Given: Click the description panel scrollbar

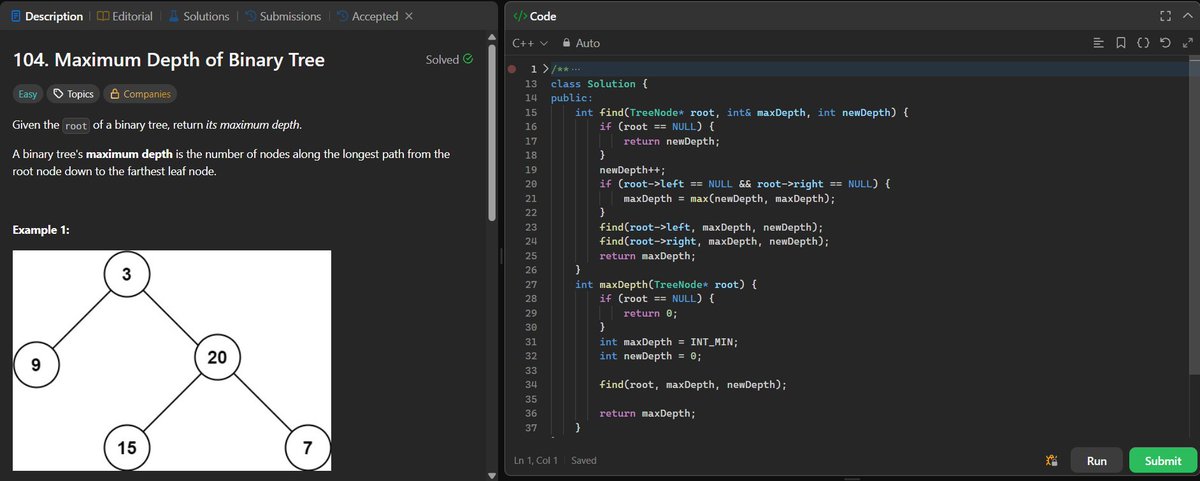Looking at the screenshot, I should (490, 130).
